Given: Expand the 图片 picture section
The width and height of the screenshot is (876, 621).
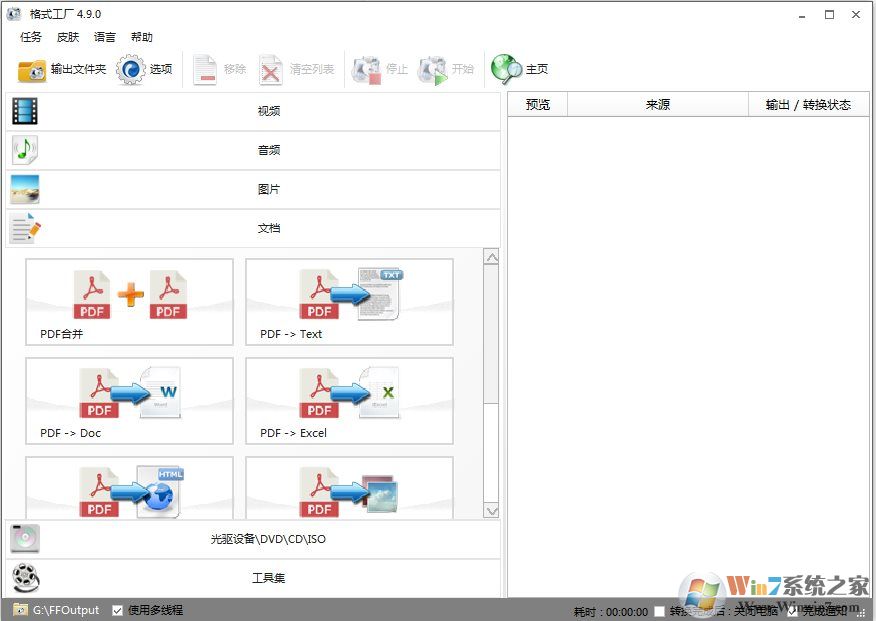Looking at the screenshot, I should click(253, 189).
